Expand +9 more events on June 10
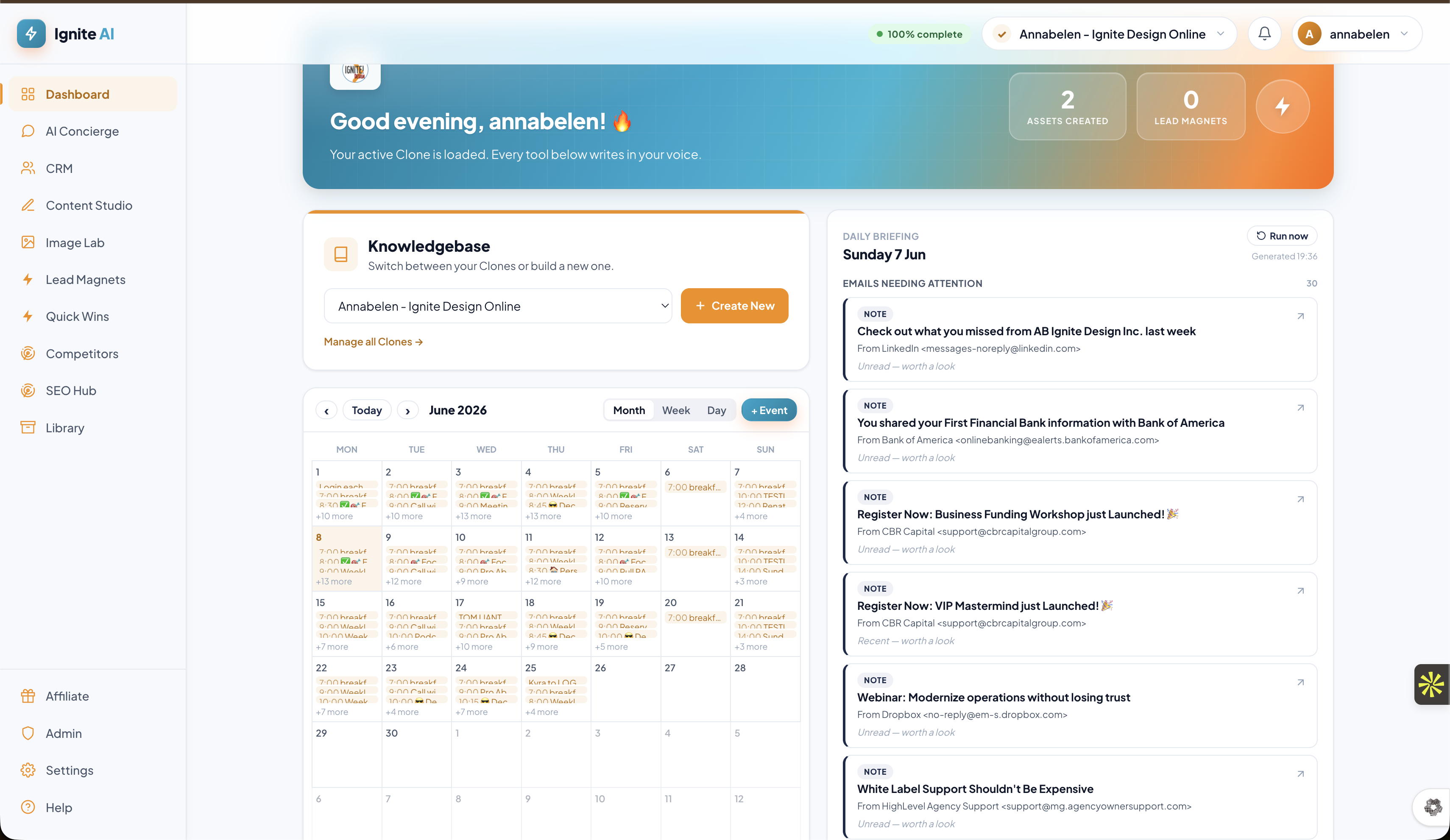The width and height of the screenshot is (1450, 840). (472, 581)
